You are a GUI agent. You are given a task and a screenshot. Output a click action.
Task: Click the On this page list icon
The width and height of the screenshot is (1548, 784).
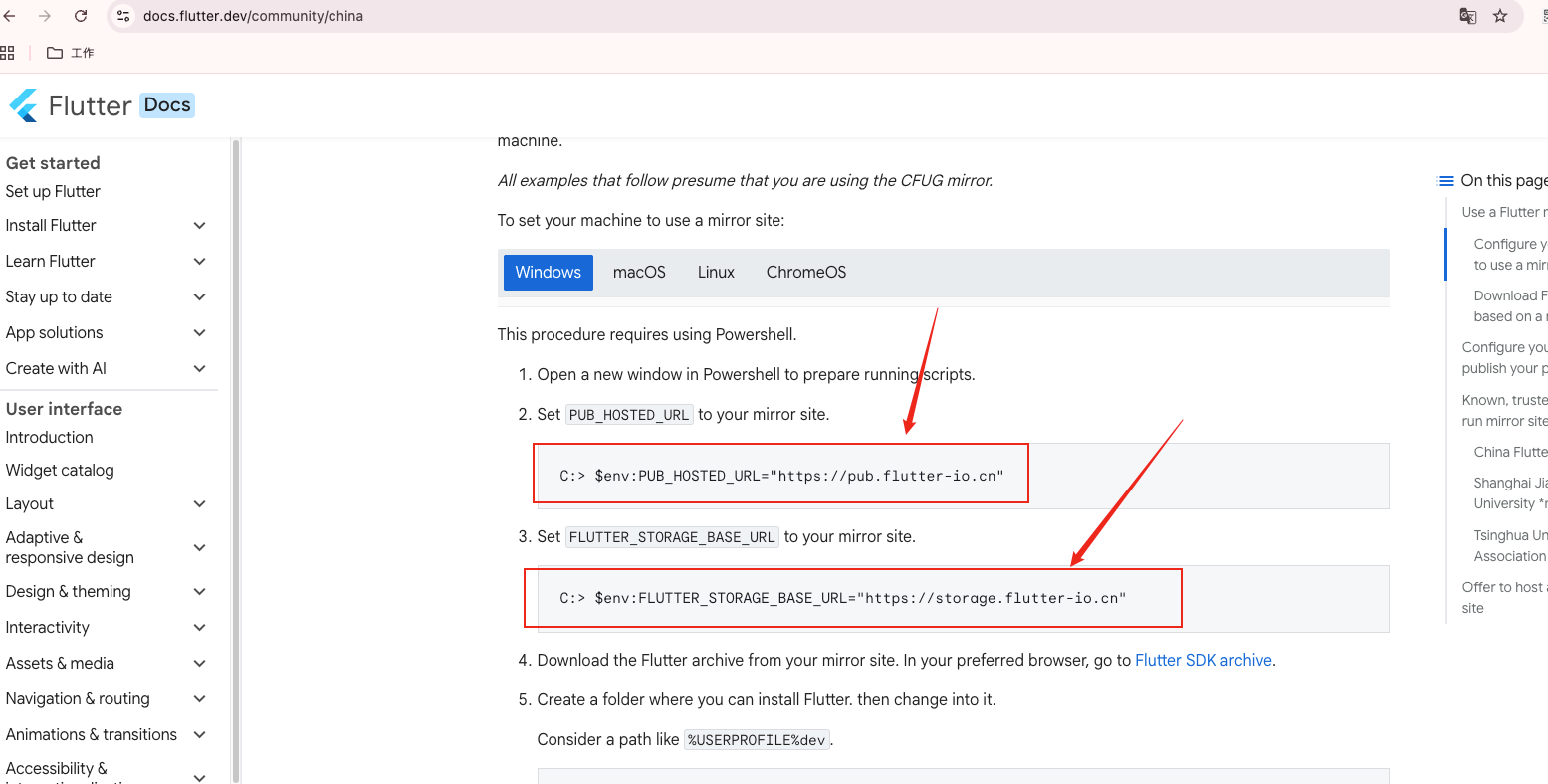1444,181
